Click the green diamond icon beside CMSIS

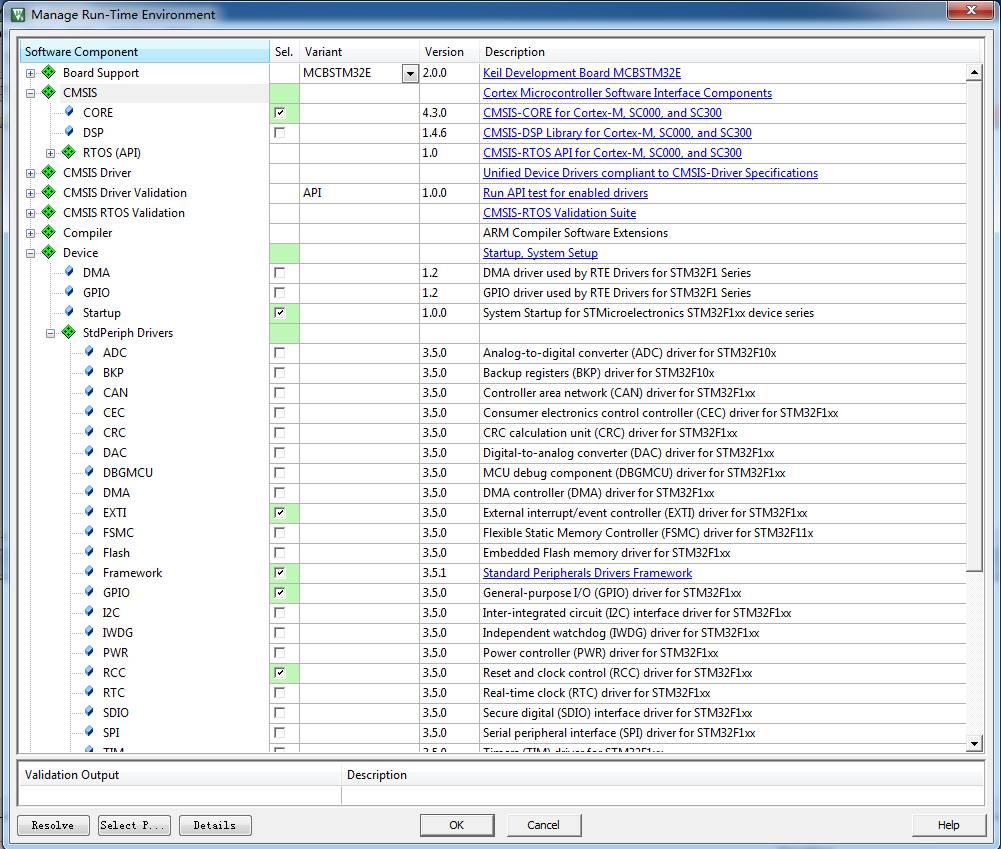(x=49, y=92)
